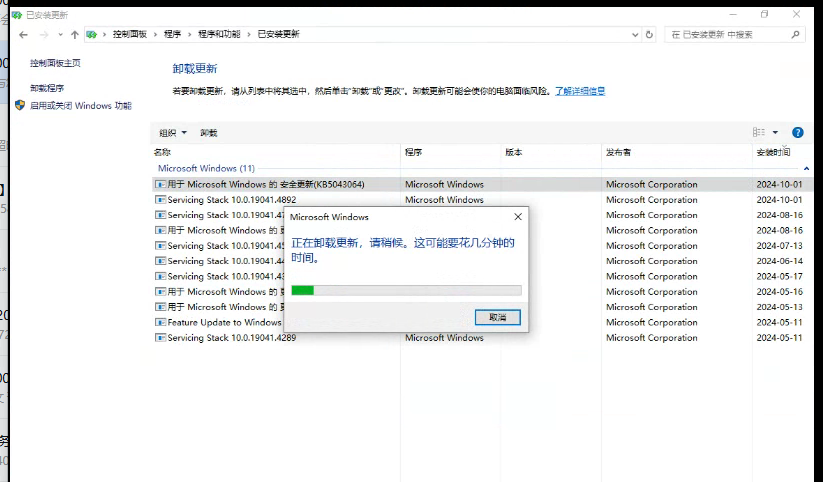Open the address bar history dropdown
Screen dimensions: 823x482
pos(635,34)
